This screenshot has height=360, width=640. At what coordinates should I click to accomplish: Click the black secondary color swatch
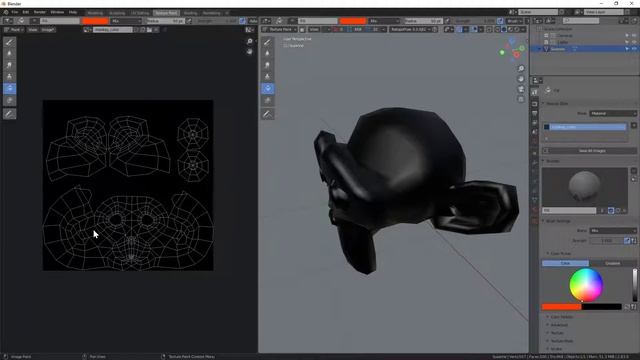pos(601,307)
